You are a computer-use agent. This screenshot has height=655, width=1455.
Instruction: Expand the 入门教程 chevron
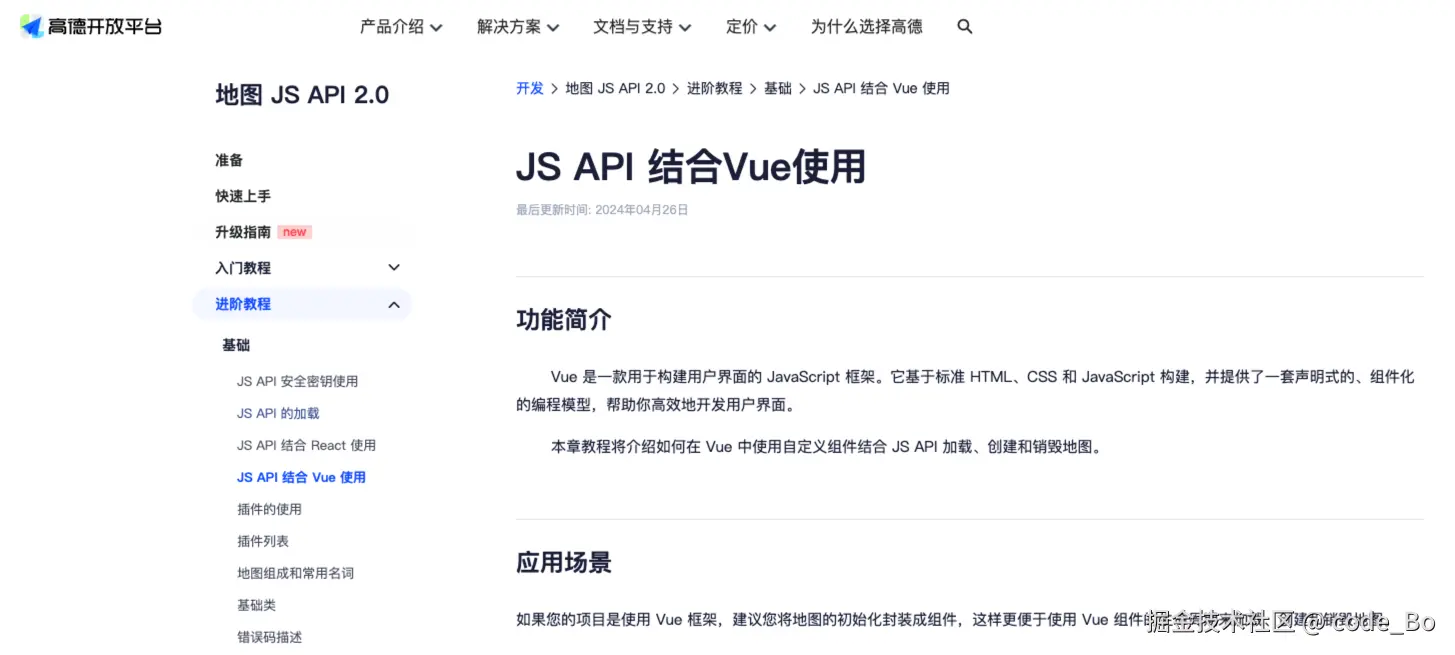coord(394,268)
